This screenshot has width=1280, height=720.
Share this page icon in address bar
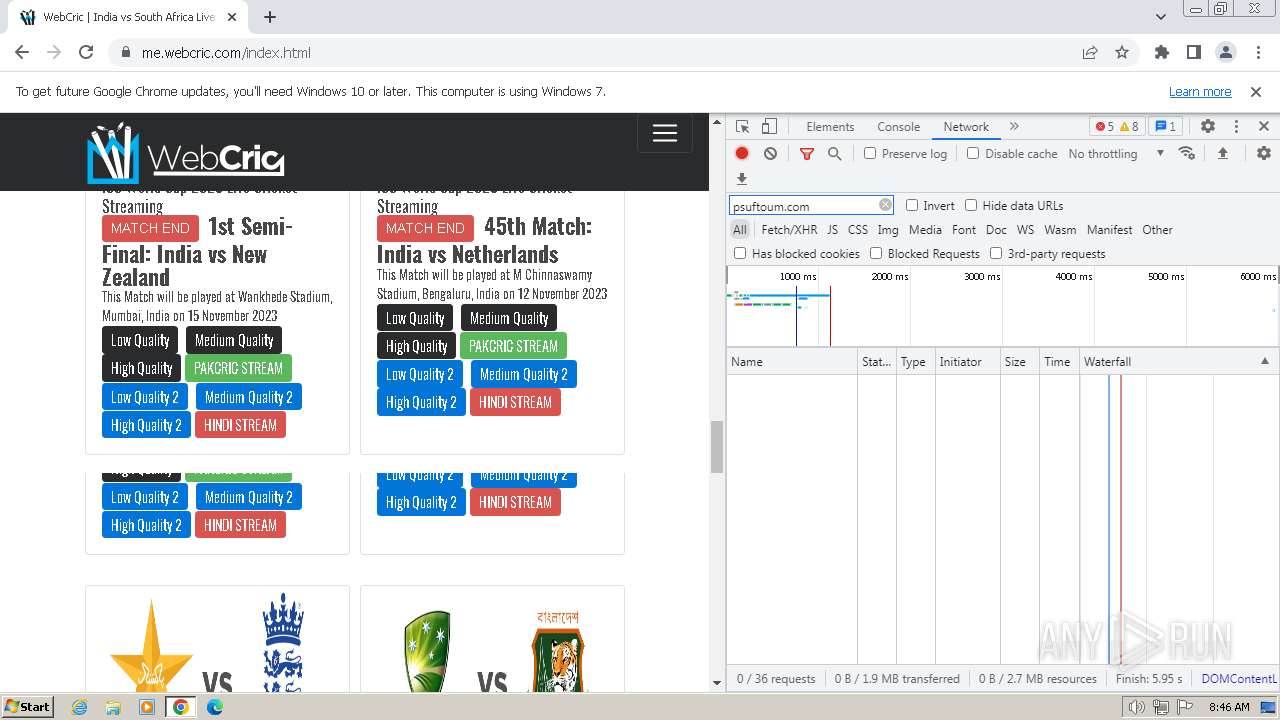(x=1090, y=53)
